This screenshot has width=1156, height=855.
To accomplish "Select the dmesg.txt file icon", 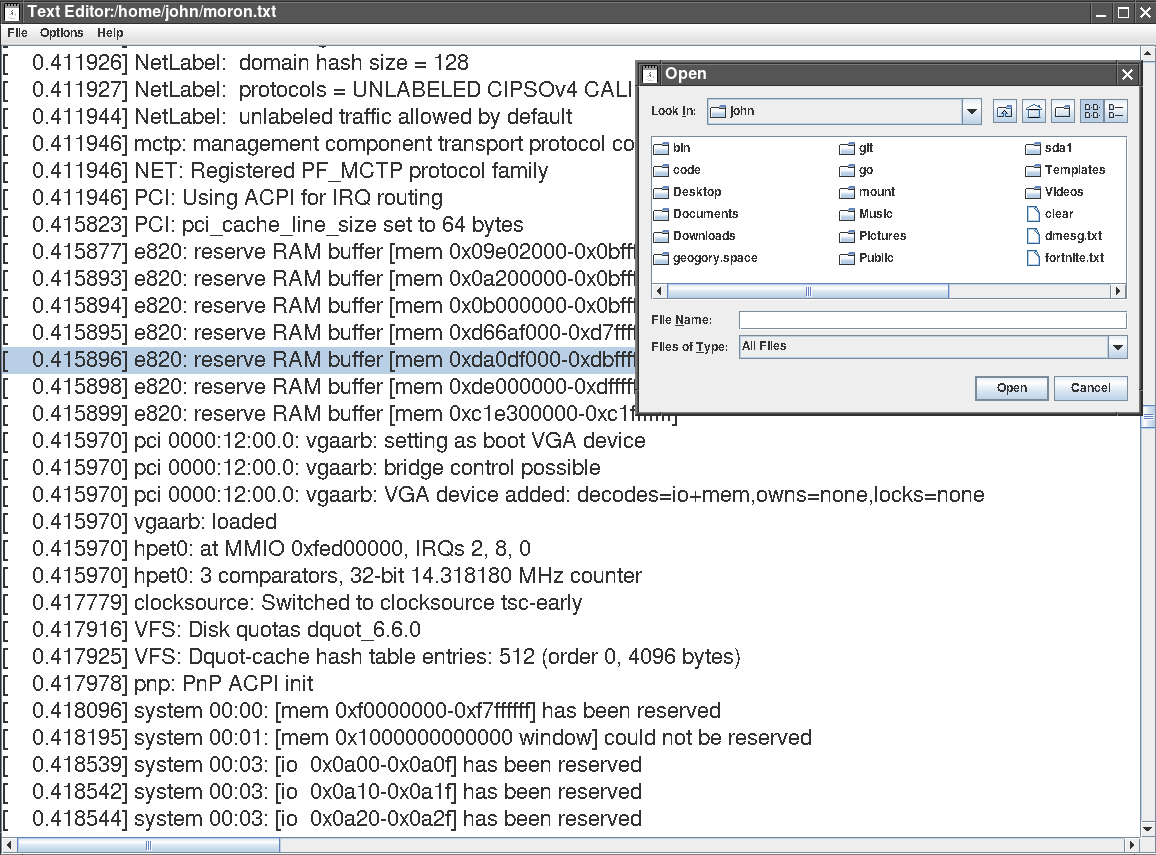I will coord(1034,236).
